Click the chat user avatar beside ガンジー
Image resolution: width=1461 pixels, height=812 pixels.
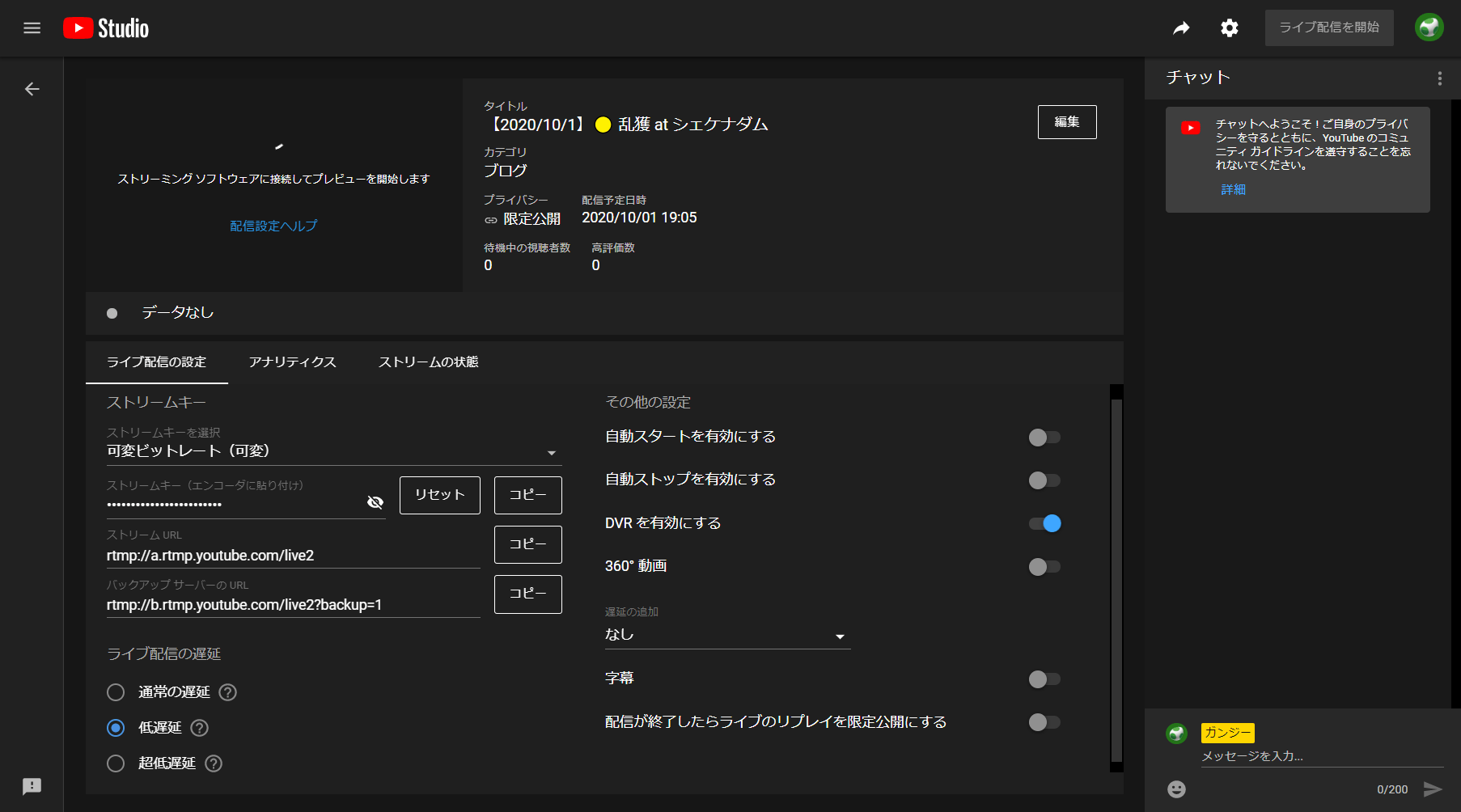coord(1176,734)
